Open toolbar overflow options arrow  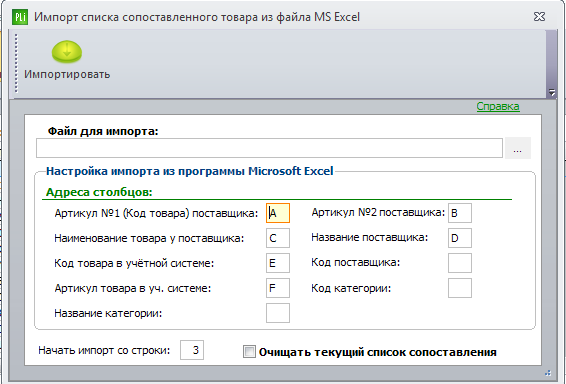coord(552,92)
